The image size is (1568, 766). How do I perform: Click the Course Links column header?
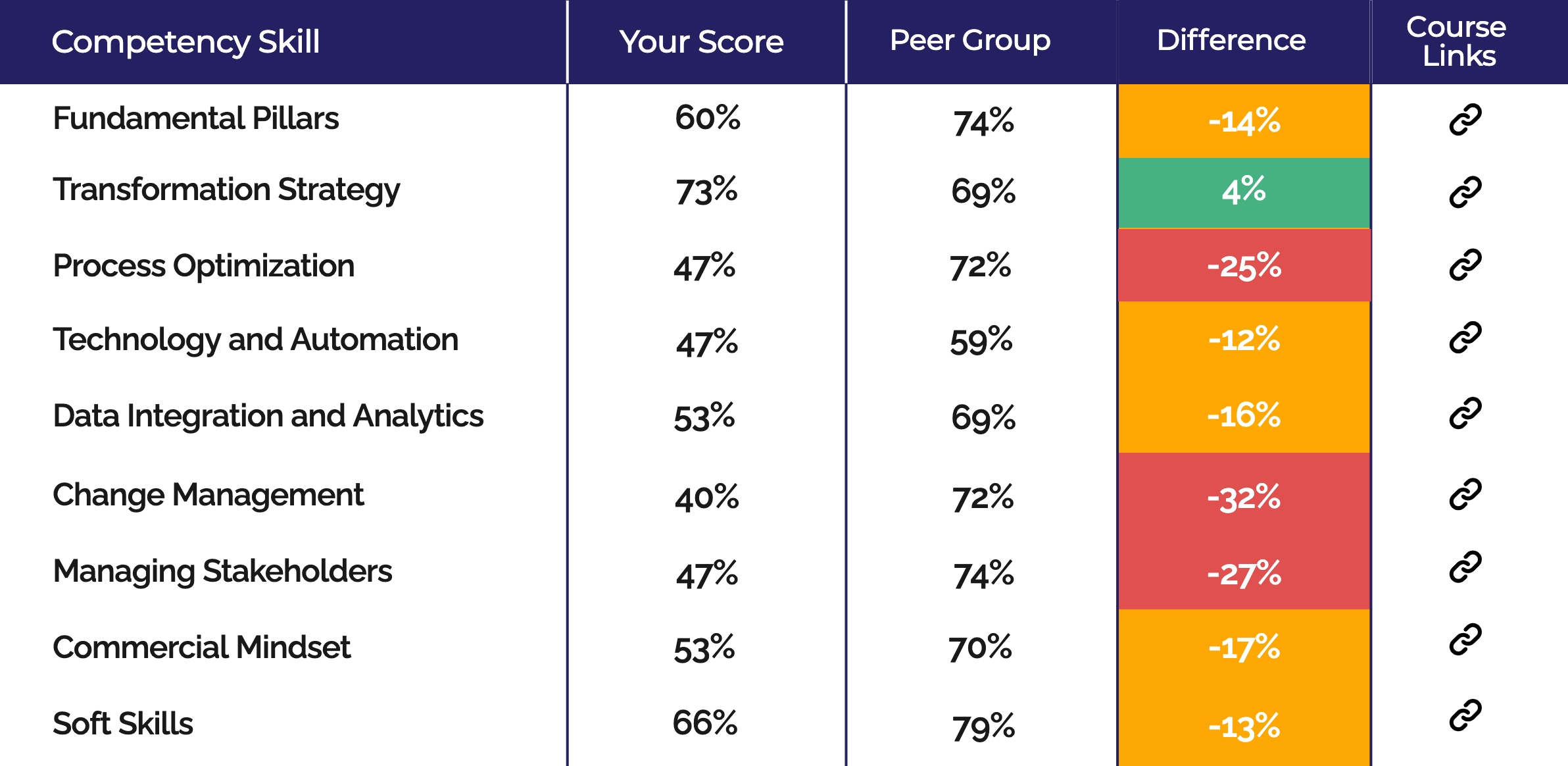point(1458,41)
